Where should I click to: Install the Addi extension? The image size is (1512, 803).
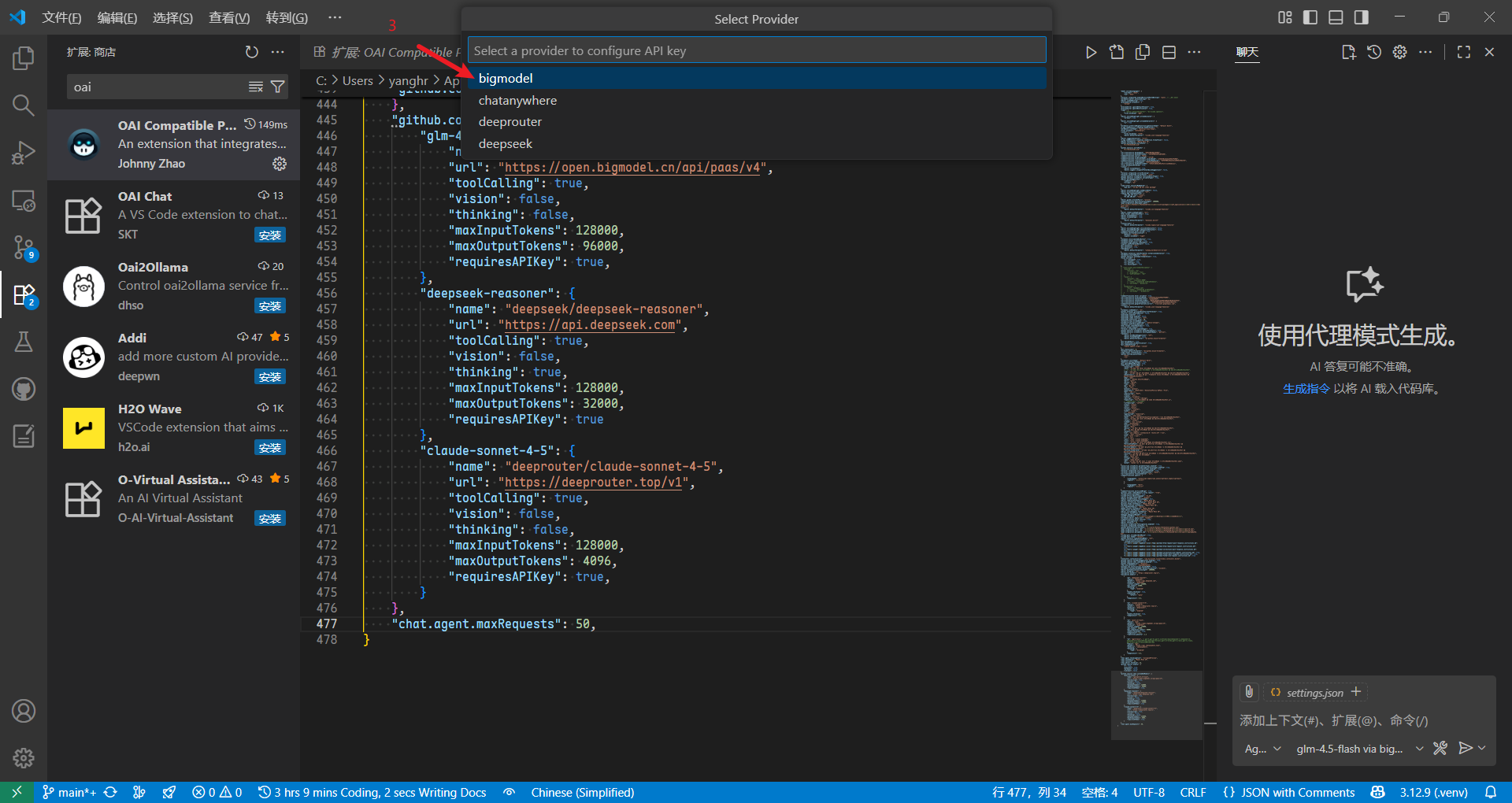(270, 376)
